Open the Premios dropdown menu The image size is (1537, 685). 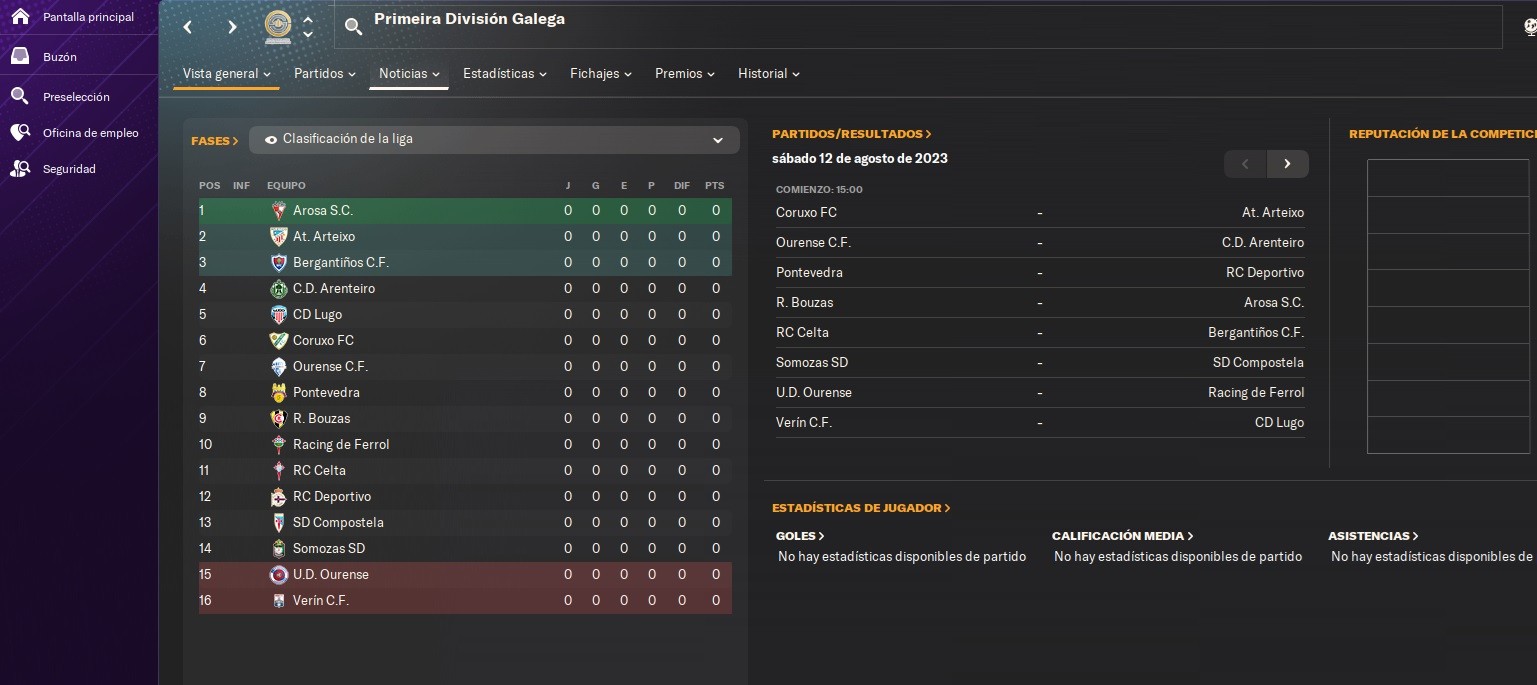click(685, 74)
